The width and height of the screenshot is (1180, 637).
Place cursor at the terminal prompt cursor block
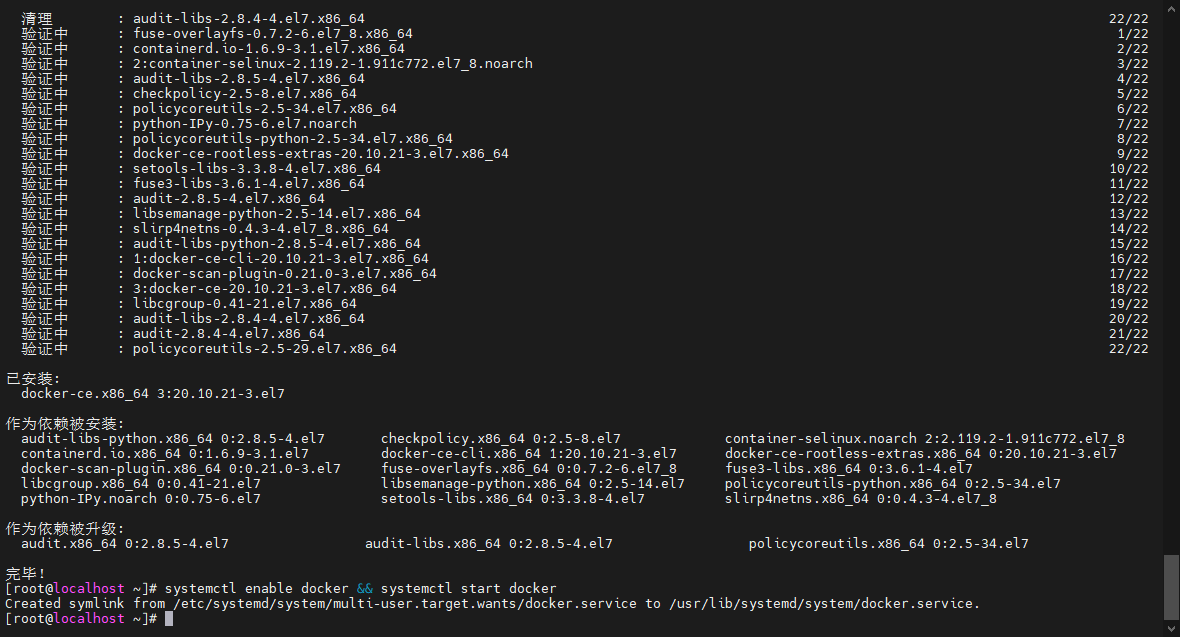[x=169, y=618]
